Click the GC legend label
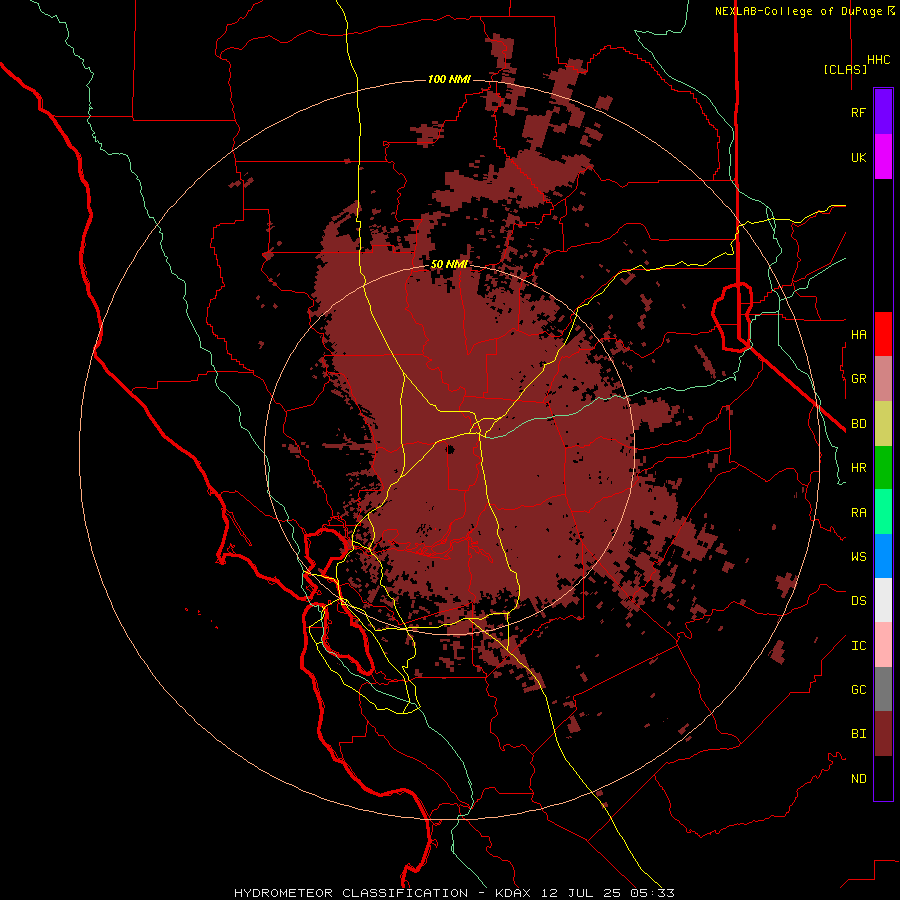The width and height of the screenshot is (900, 900). (859, 689)
